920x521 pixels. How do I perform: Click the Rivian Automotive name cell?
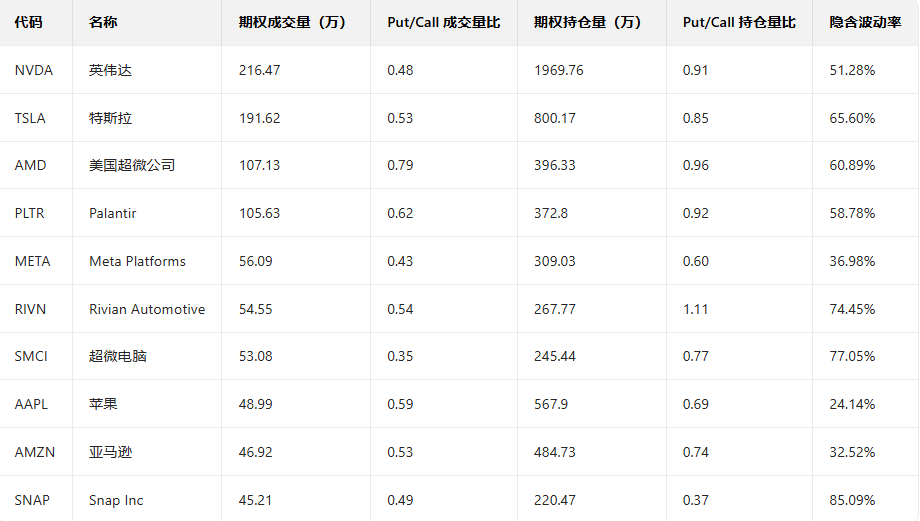pos(147,309)
